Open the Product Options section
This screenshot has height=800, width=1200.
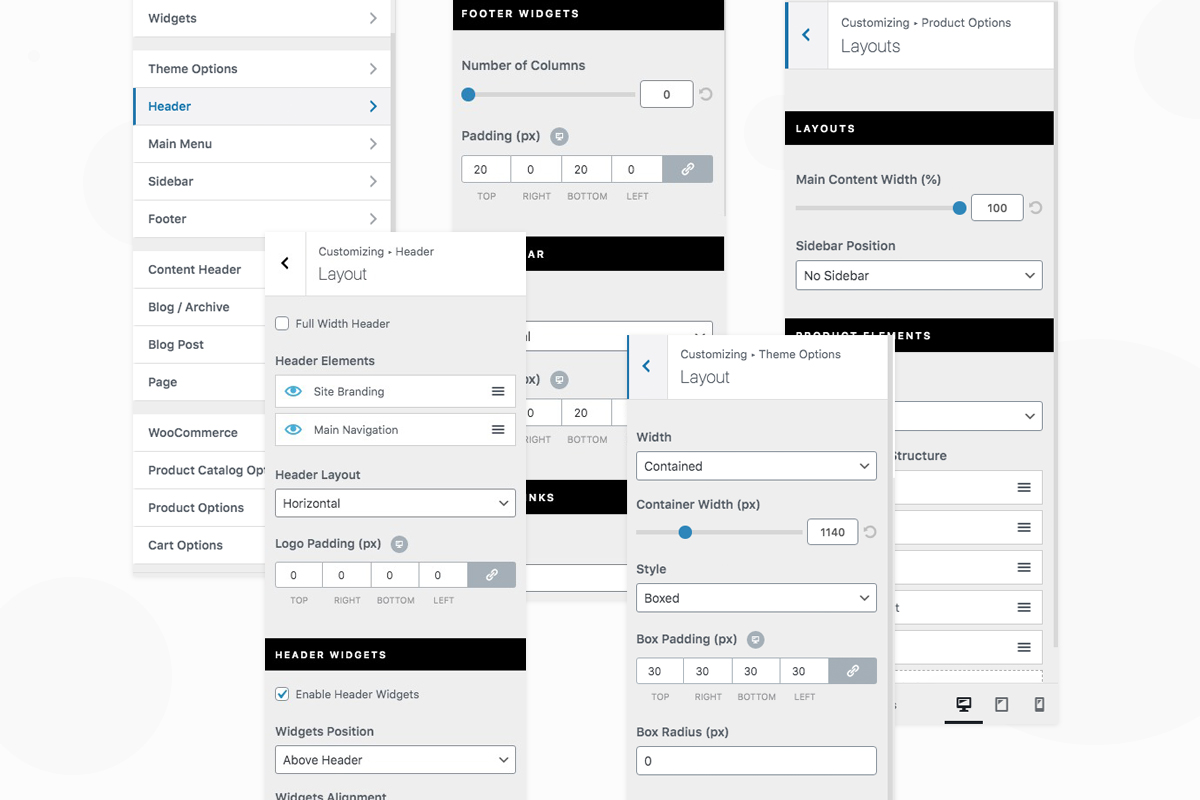click(199, 508)
